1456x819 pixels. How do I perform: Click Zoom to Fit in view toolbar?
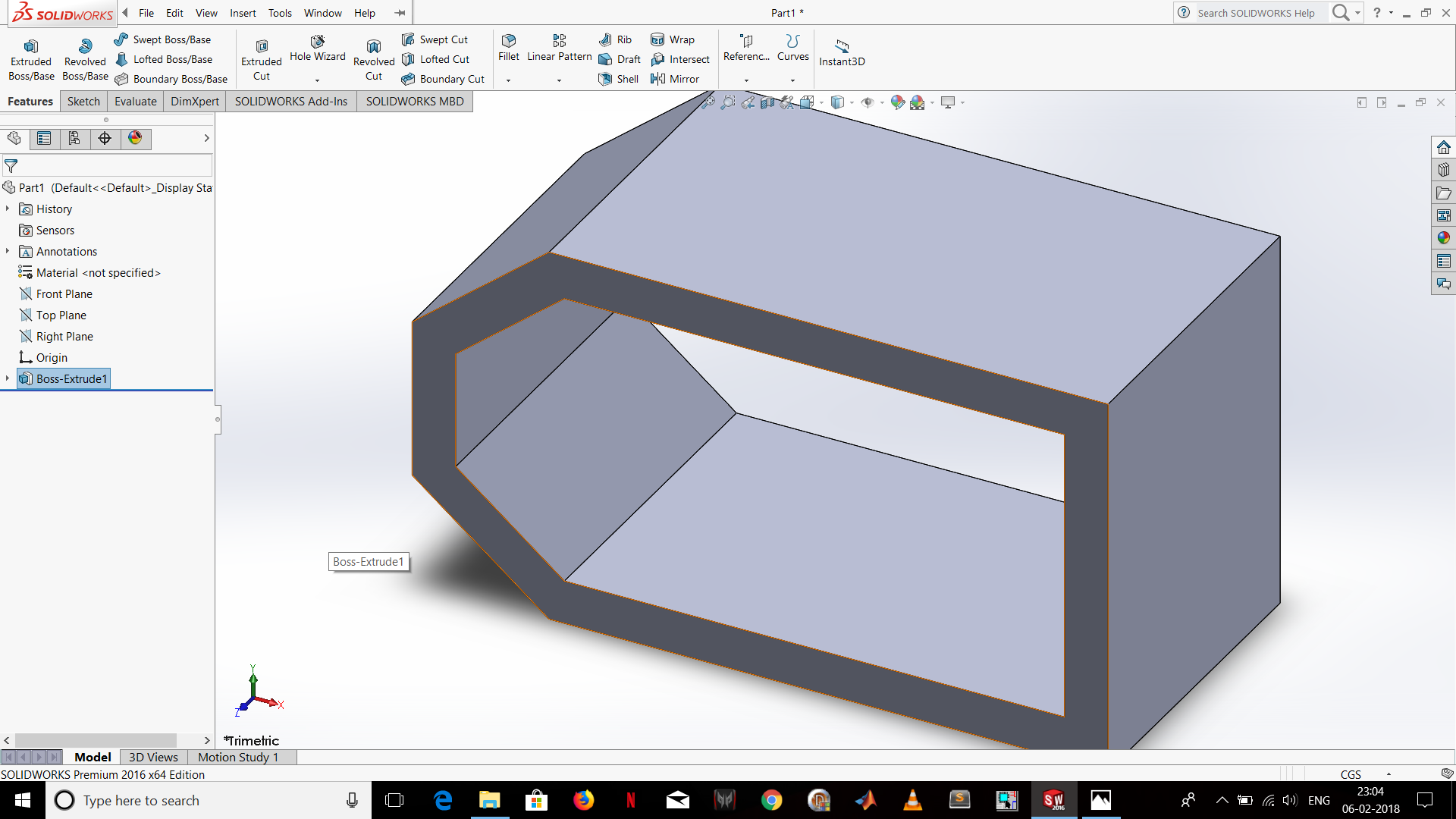tap(708, 102)
